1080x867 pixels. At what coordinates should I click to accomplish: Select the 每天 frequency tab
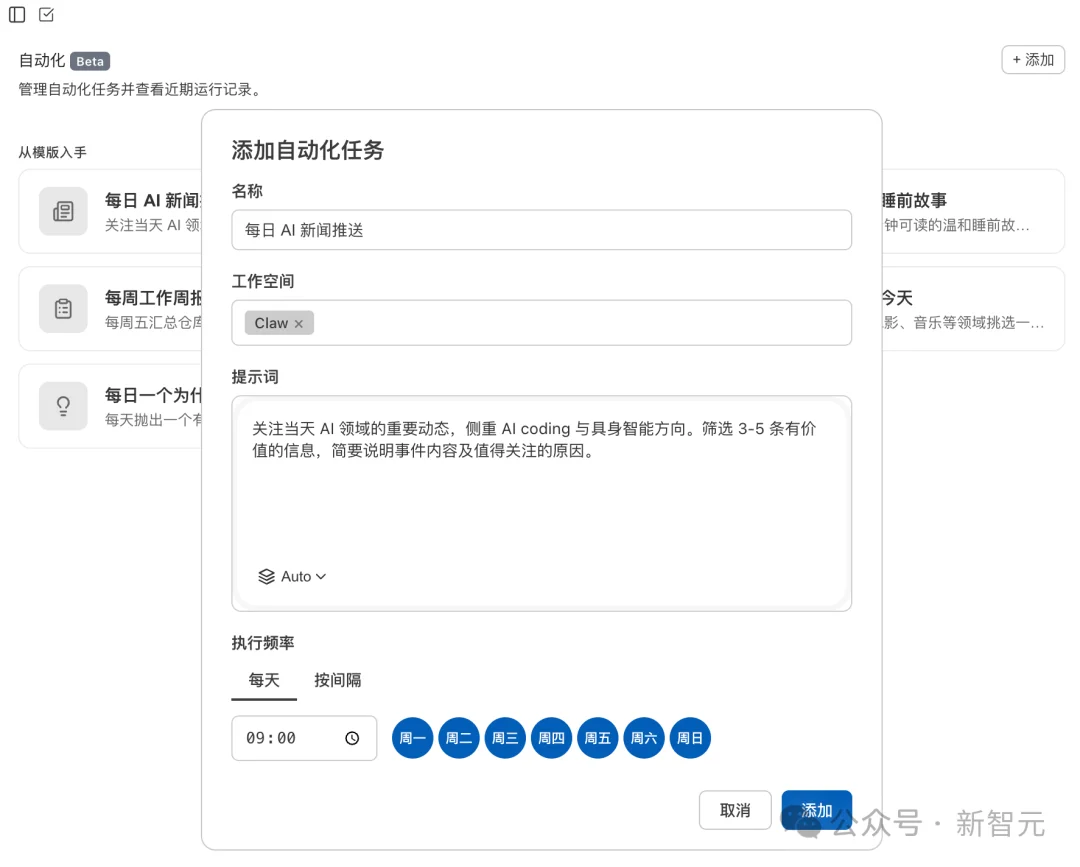click(263, 680)
